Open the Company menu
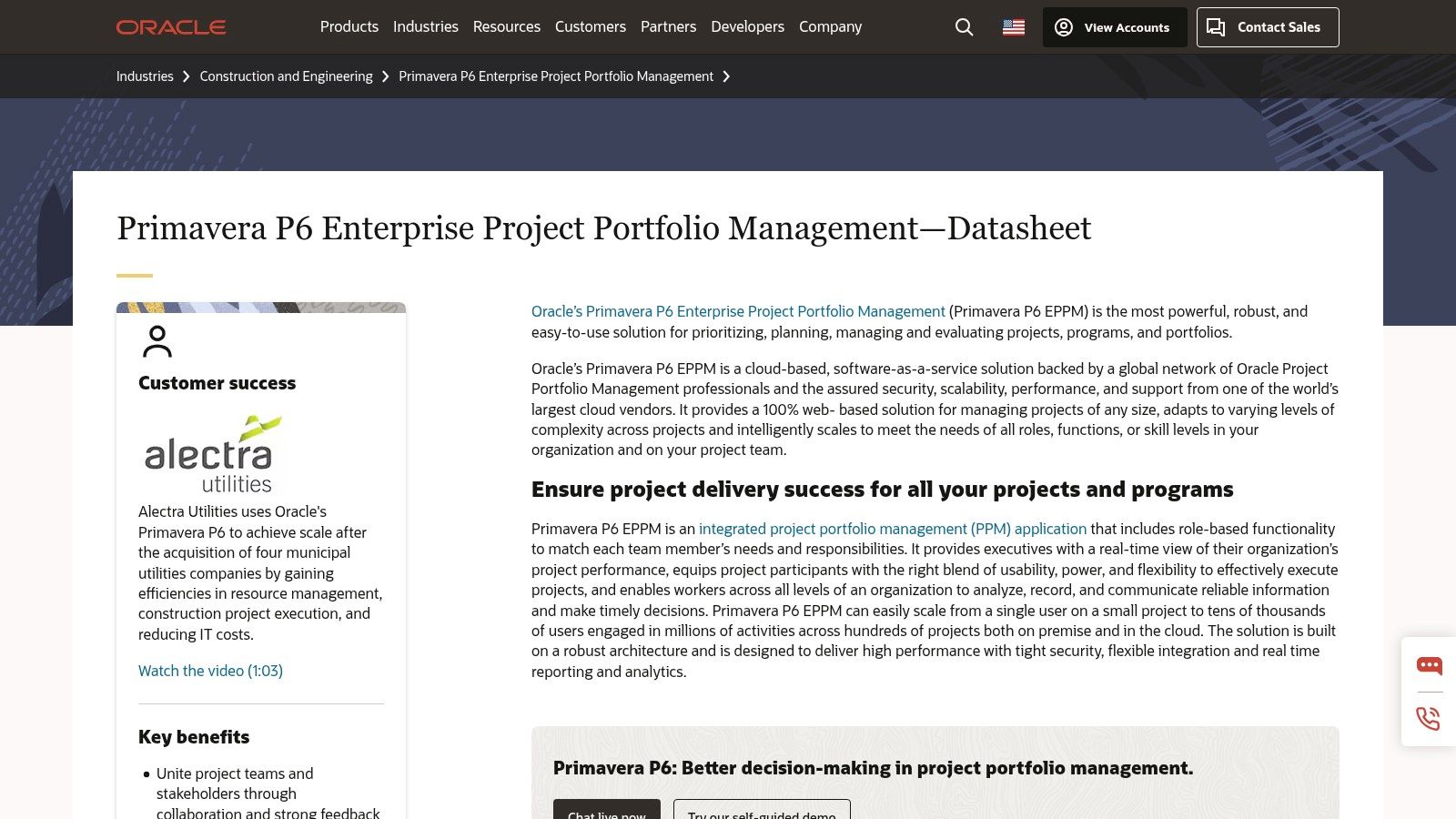The height and width of the screenshot is (819, 1456). tap(829, 26)
